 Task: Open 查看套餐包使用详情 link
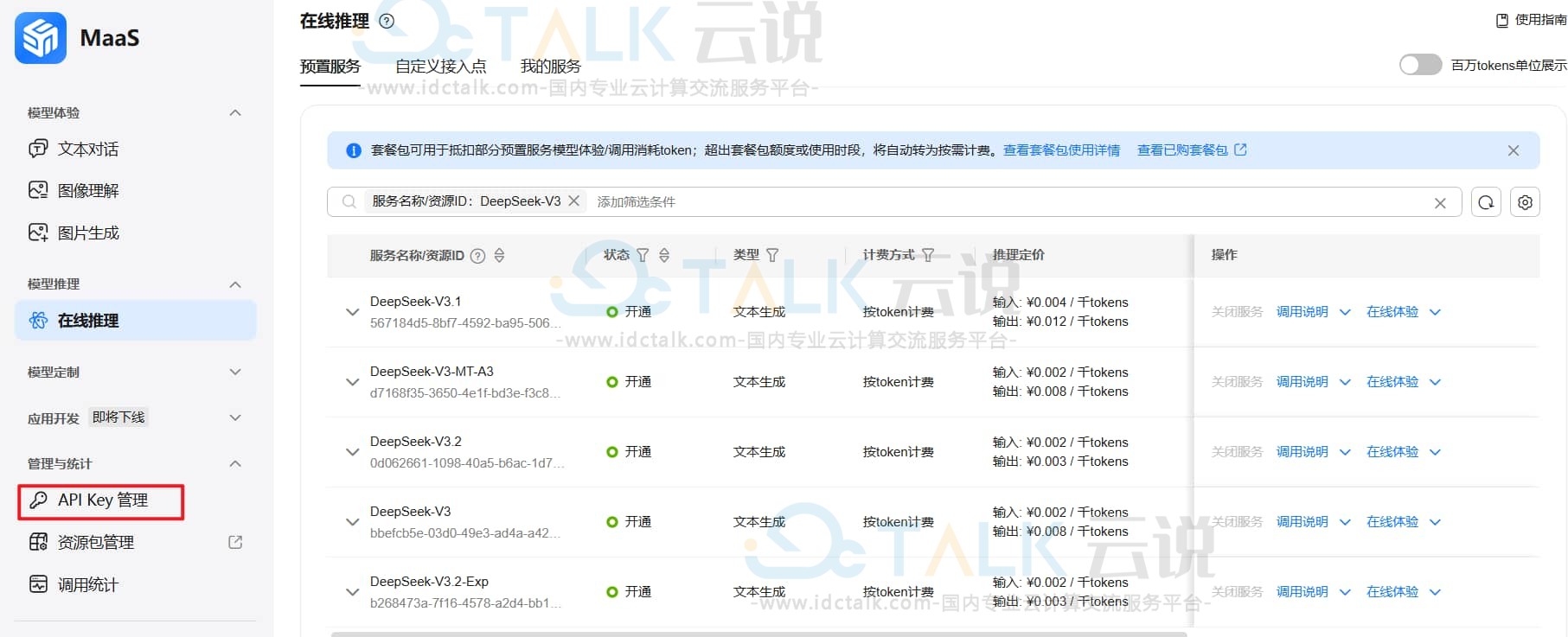(1061, 150)
